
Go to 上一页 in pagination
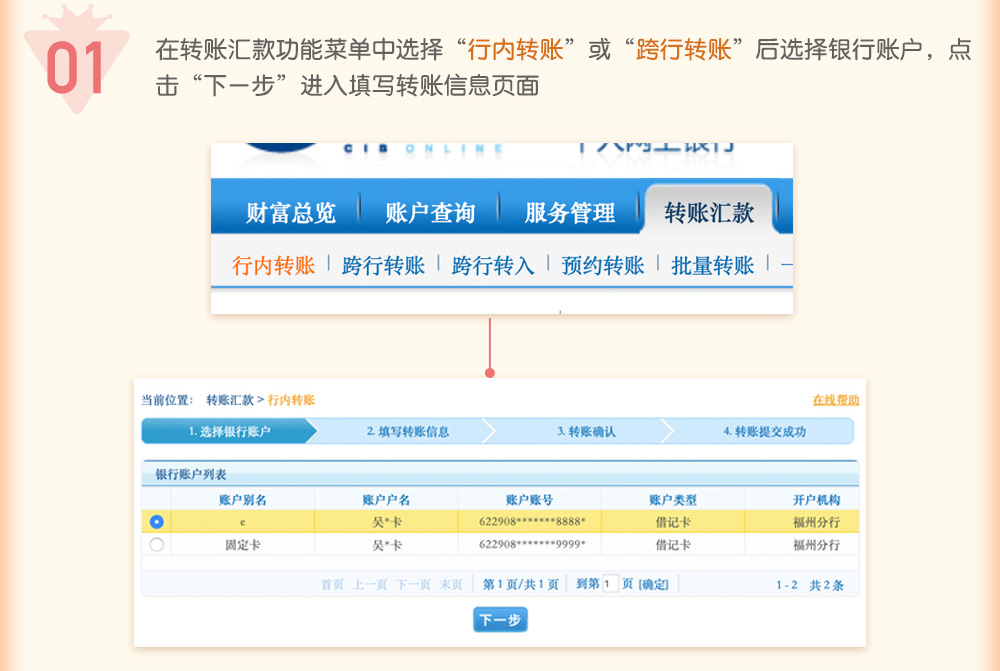tap(370, 584)
